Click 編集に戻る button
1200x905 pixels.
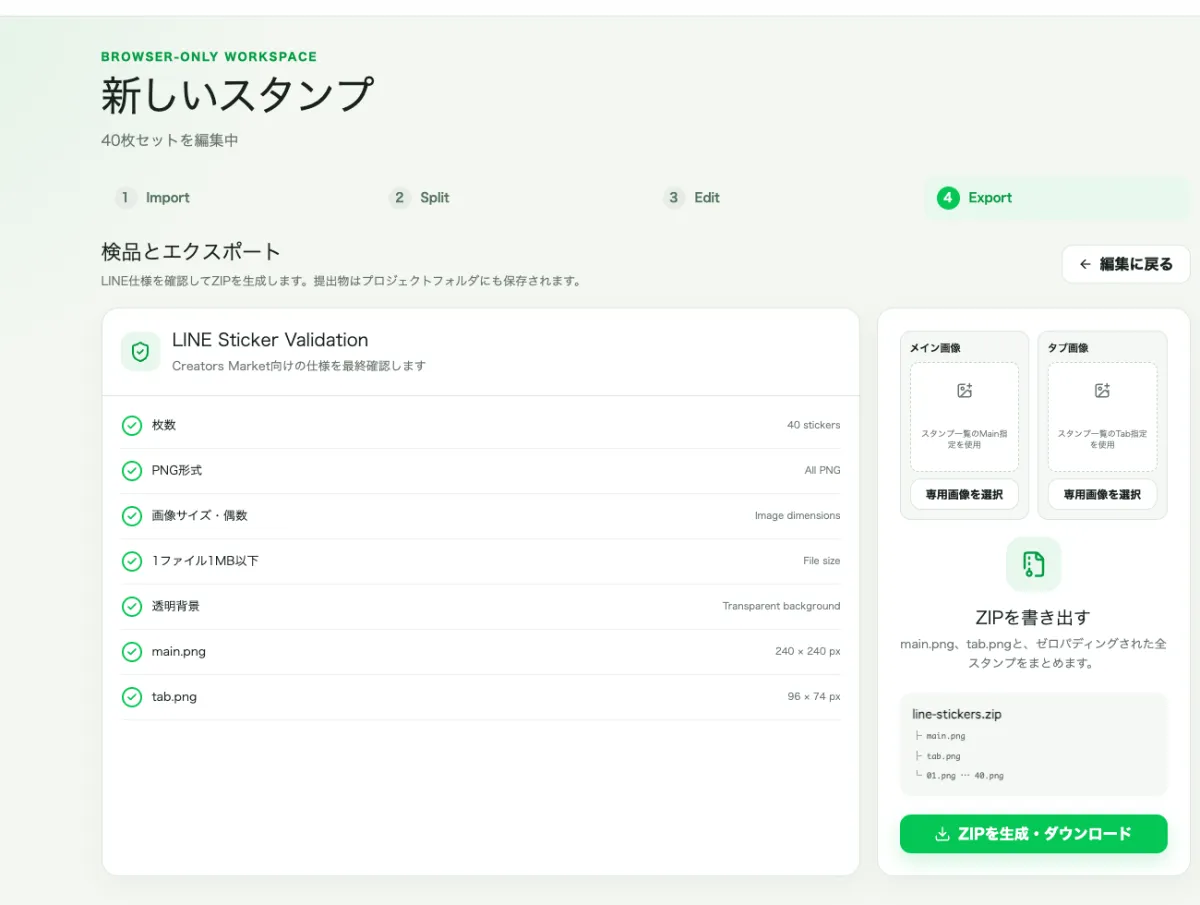[1126, 265]
